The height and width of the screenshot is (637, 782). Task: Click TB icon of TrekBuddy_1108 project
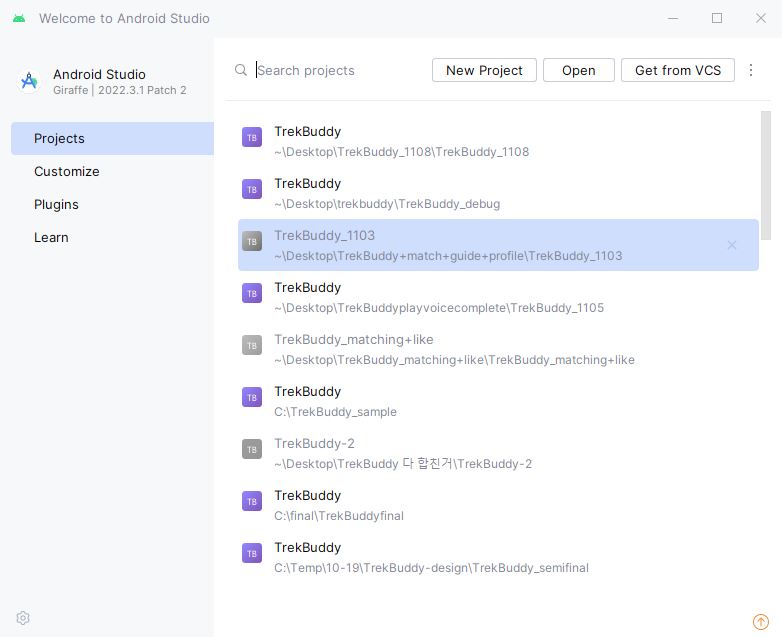point(252,138)
